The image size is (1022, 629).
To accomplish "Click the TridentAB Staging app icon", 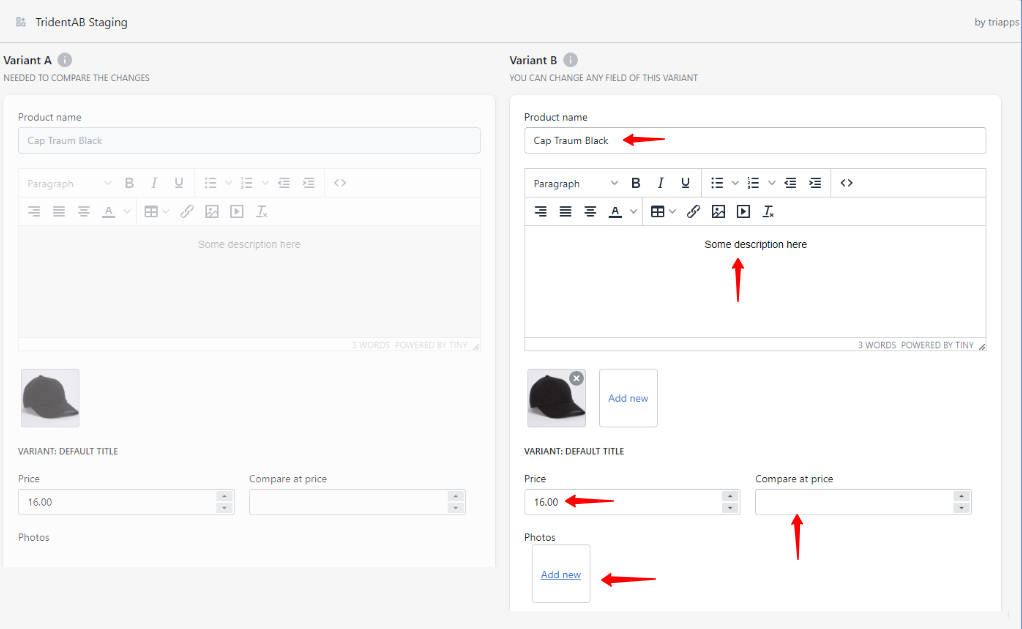I will [x=21, y=22].
